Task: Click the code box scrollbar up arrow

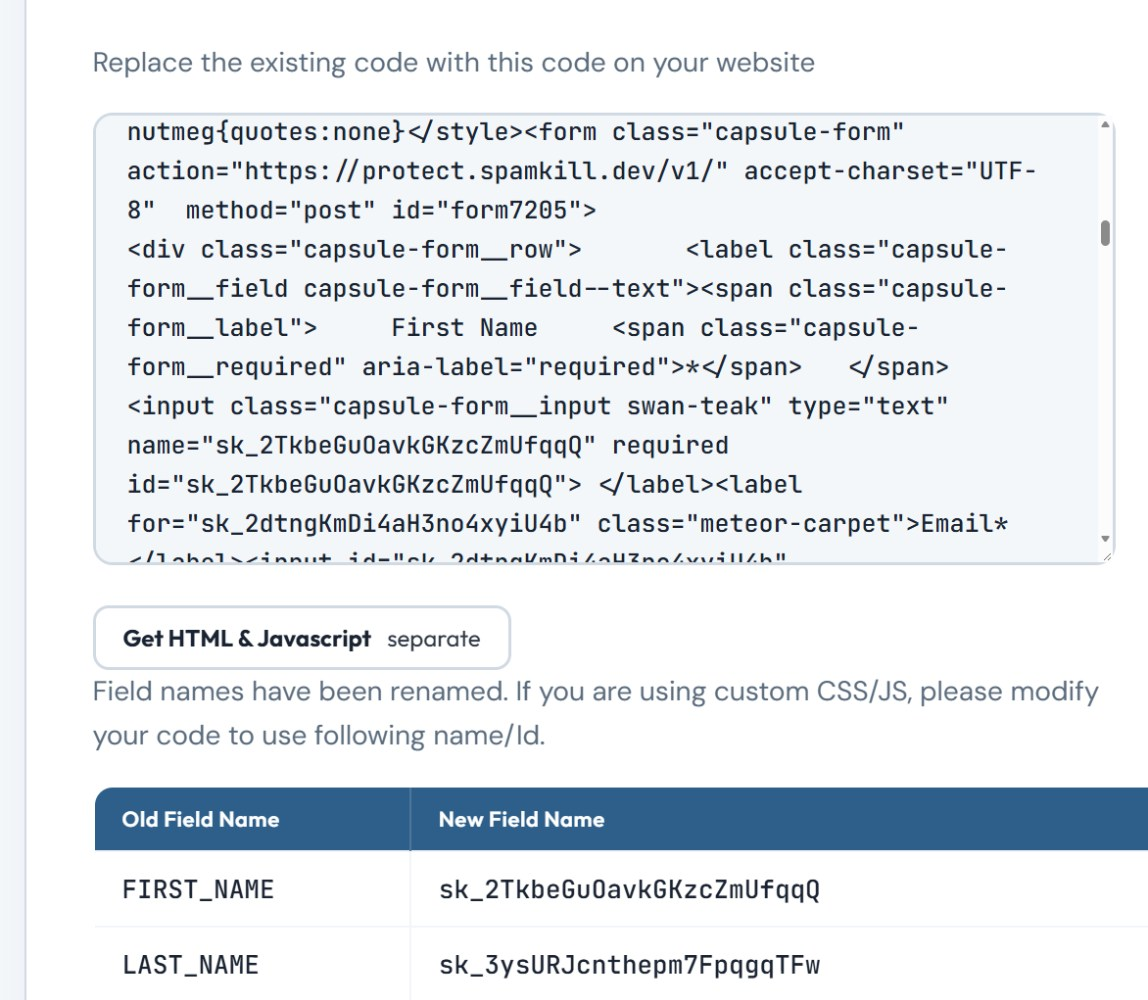Action: pyautogui.click(x=1105, y=125)
